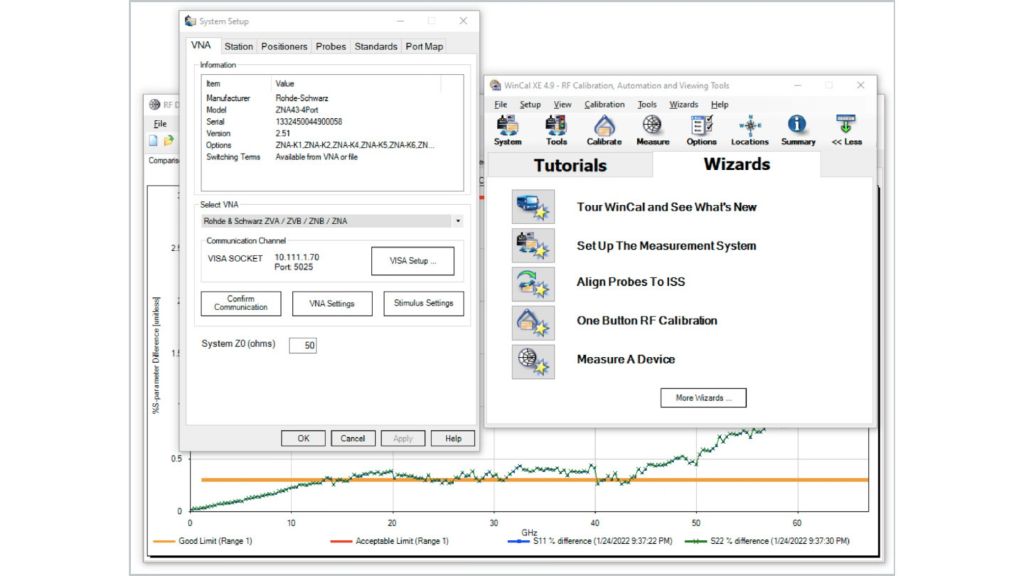This screenshot has height=576, width=1024.
Task: Click the VISA Setup button
Action: (x=413, y=260)
